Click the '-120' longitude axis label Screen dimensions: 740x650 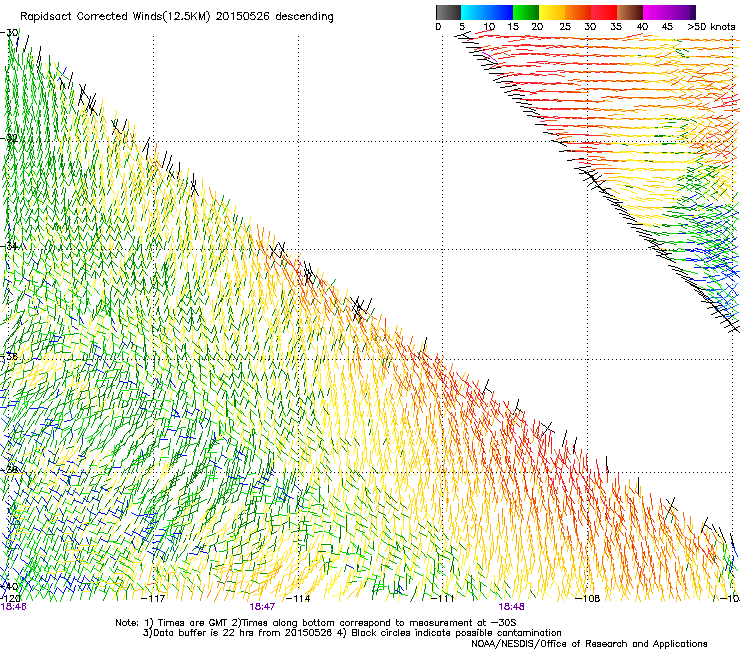tap(10, 599)
